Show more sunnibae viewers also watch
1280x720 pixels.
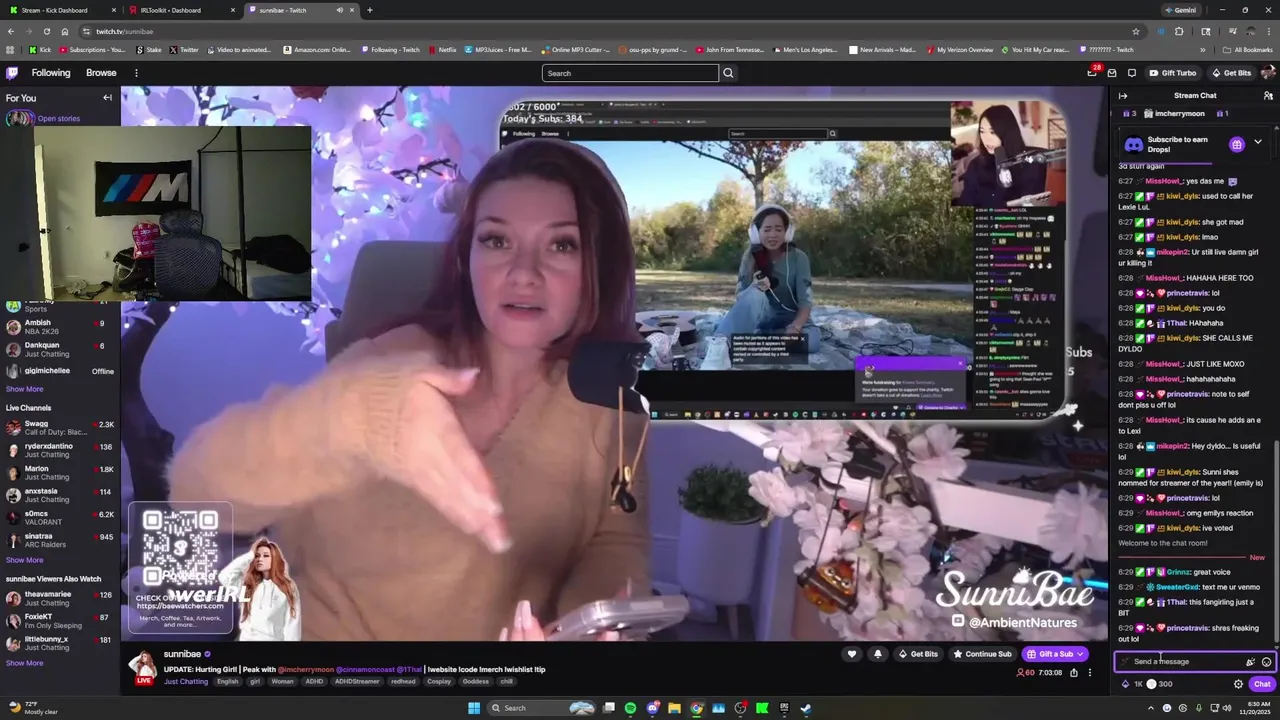tap(25, 663)
